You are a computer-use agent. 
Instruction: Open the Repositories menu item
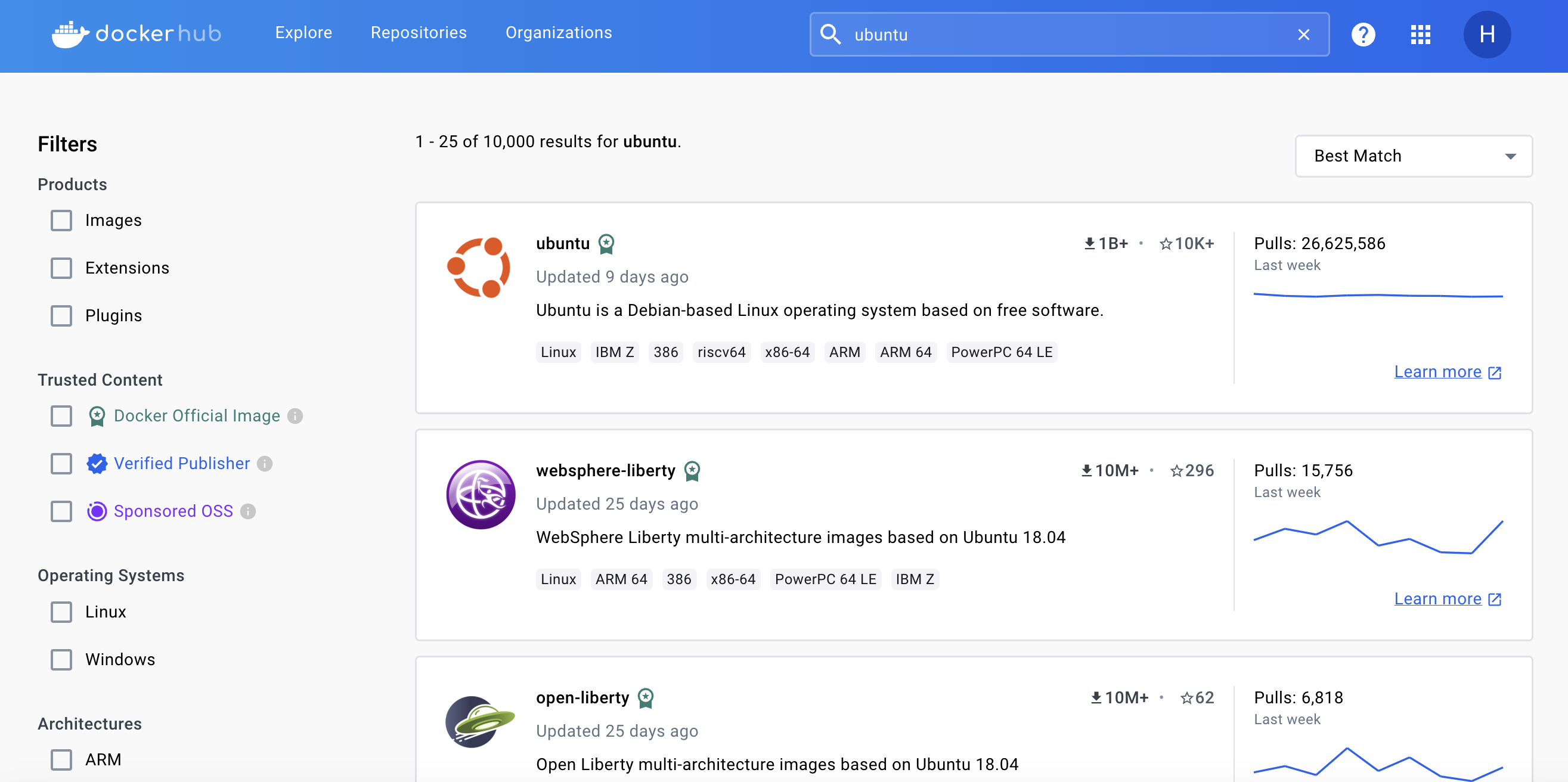coord(418,33)
